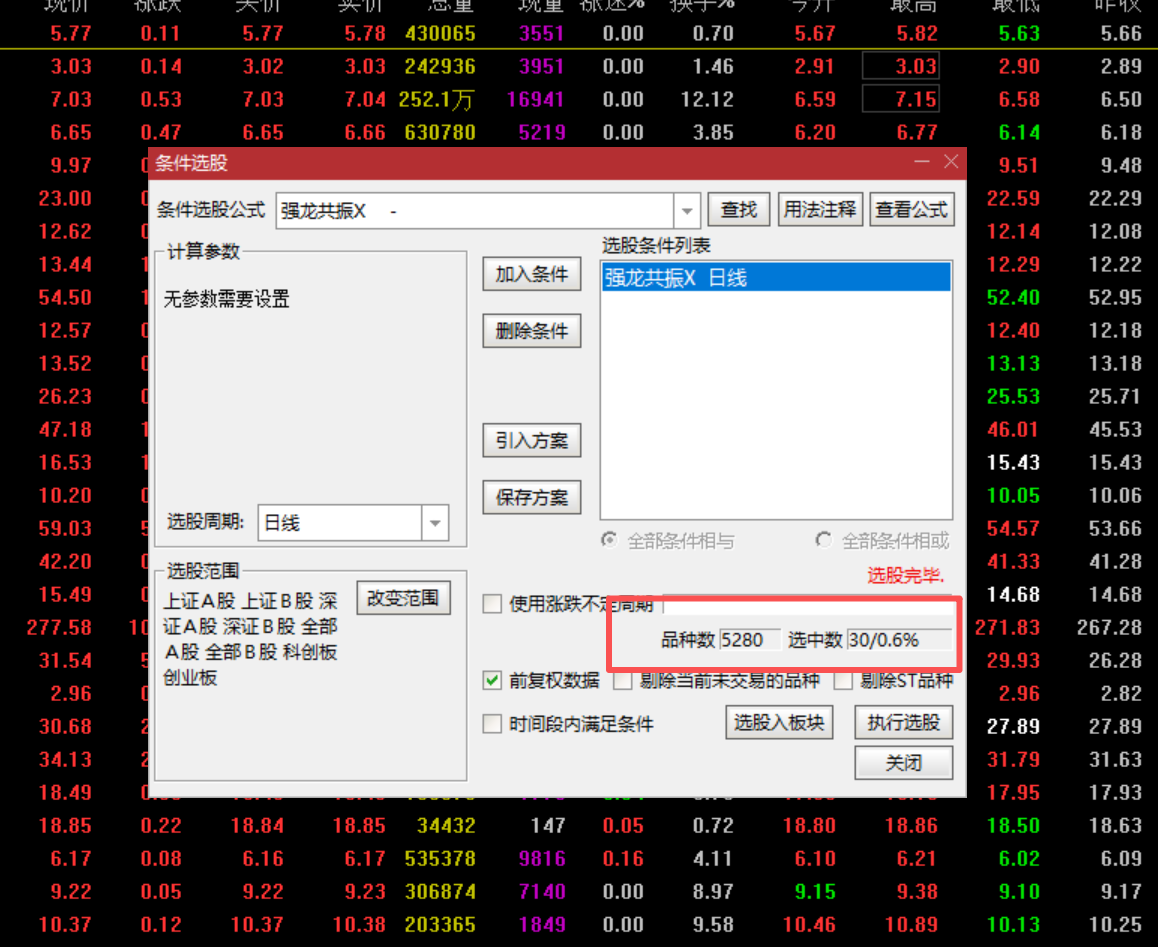Image resolution: width=1158 pixels, height=947 pixels.
Task: Click 选股入板块 button
Action: coord(779,722)
